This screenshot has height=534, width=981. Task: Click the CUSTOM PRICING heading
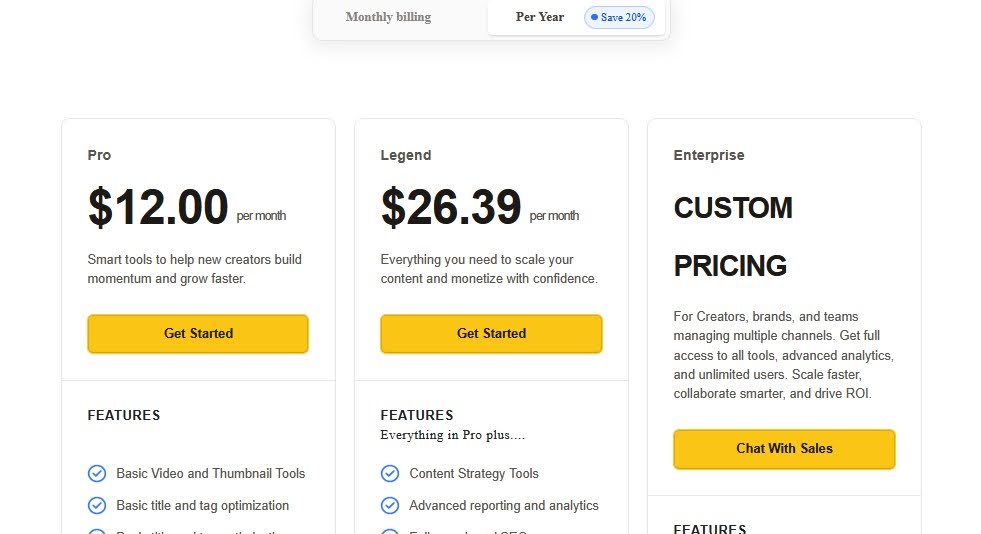coord(733,237)
